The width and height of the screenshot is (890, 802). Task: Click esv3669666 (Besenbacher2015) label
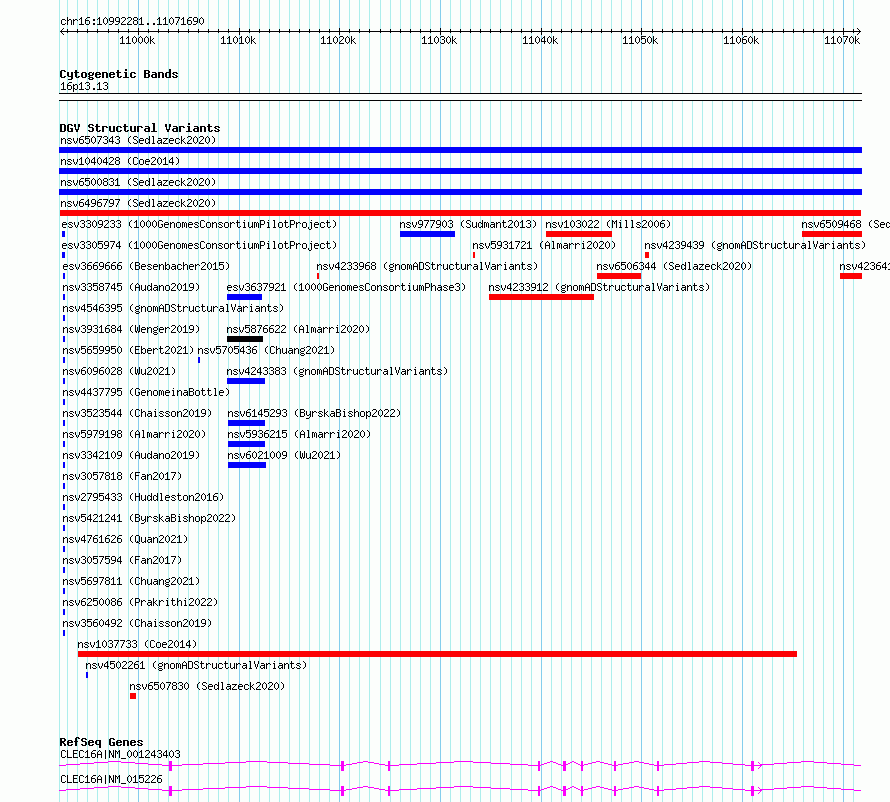coord(146,266)
